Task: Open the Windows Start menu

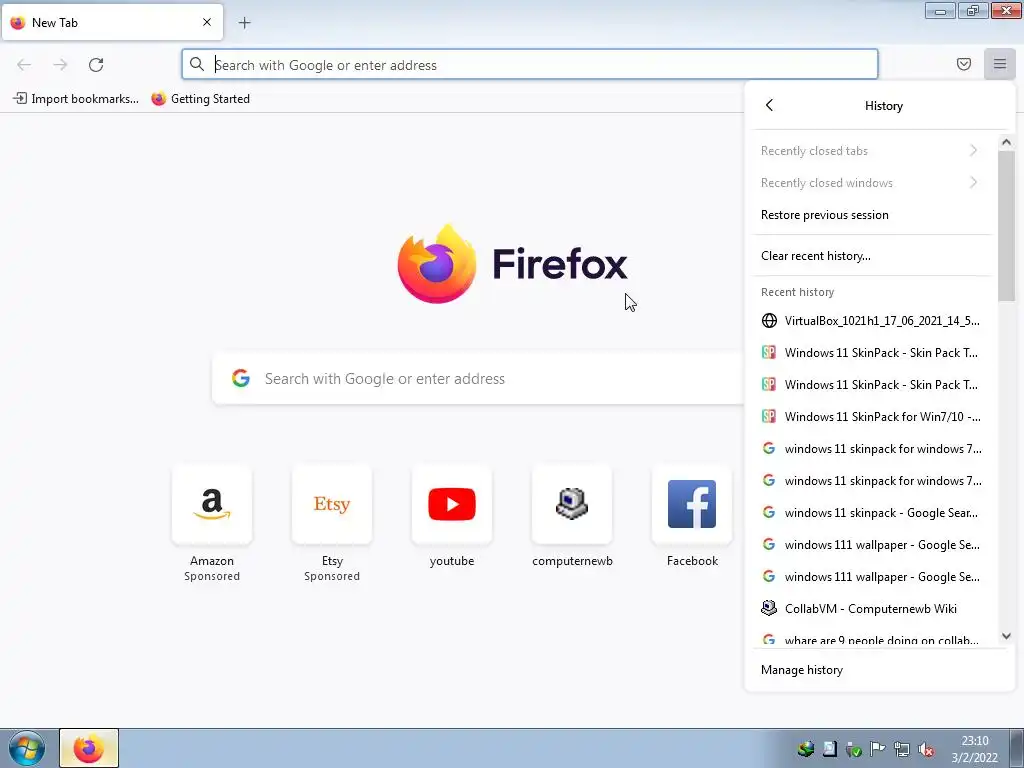Action: click(27, 748)
